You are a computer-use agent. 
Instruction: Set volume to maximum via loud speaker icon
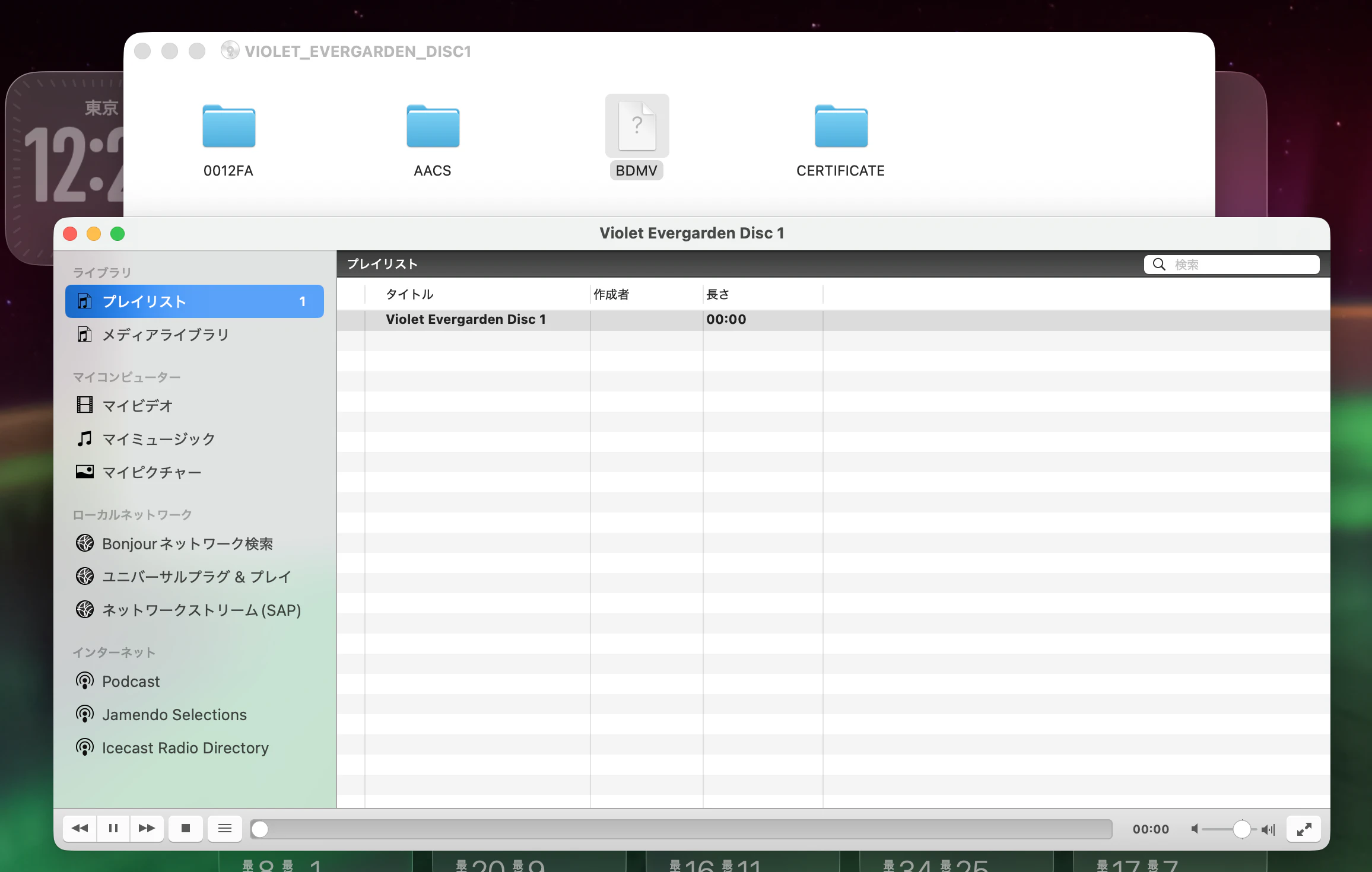[x=1268, y=829]
